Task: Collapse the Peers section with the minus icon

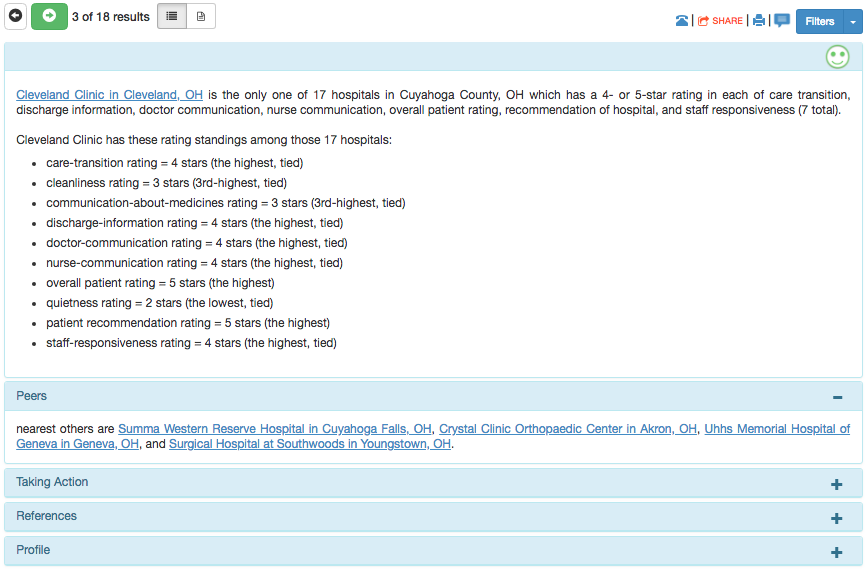Action: tap(837, 397)
